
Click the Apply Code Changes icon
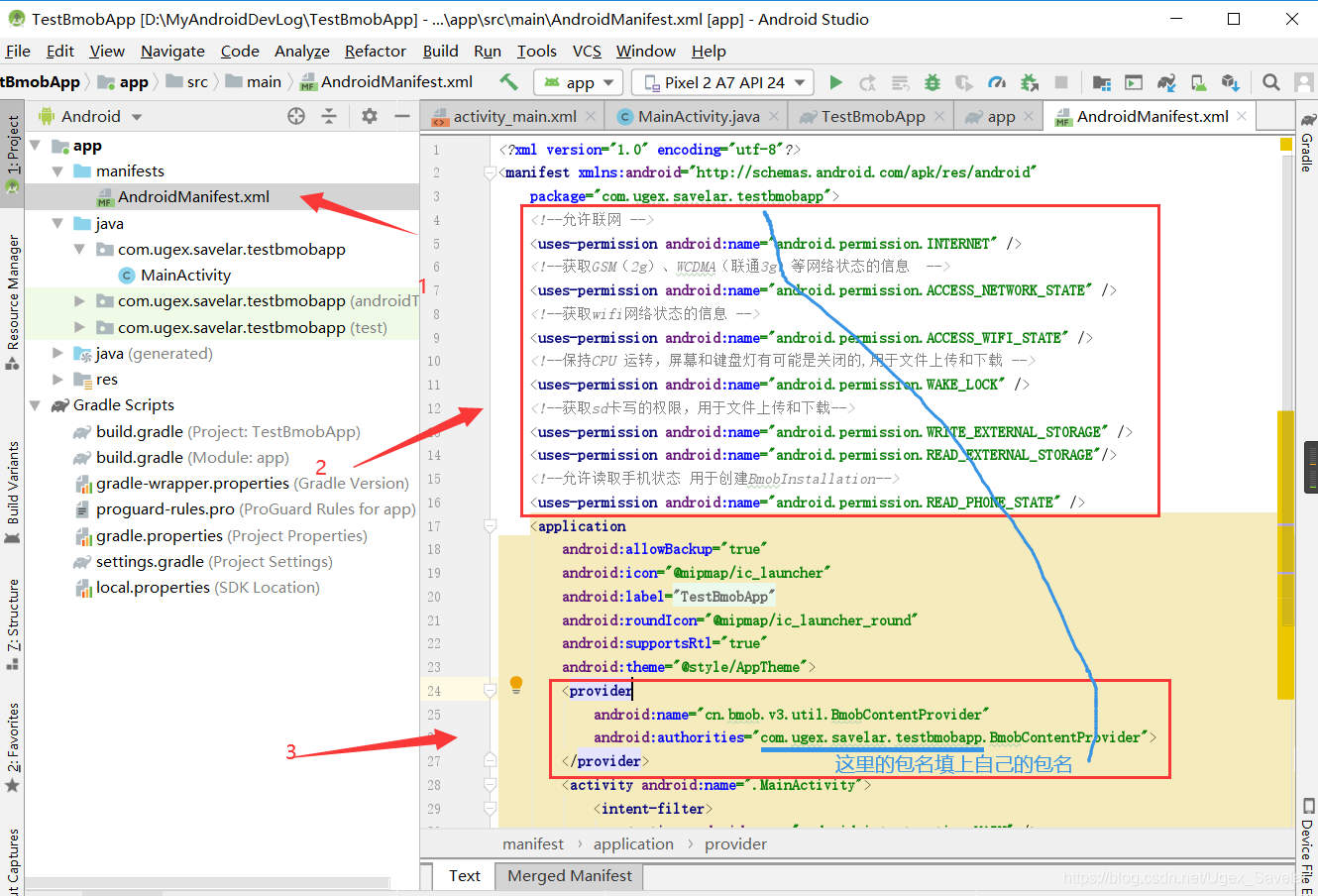point(900,82)
